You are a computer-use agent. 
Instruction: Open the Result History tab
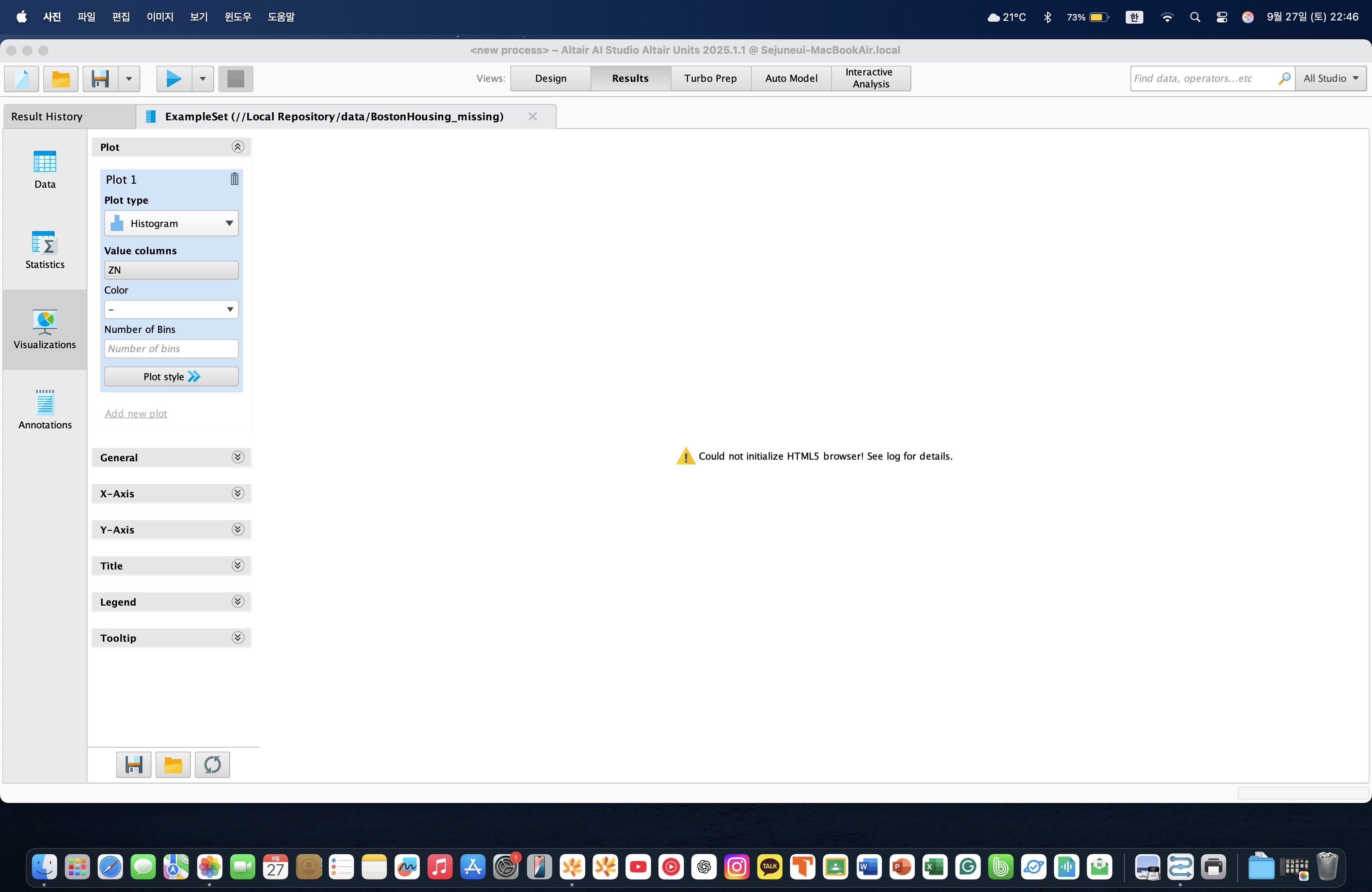[x=47, y=116]
